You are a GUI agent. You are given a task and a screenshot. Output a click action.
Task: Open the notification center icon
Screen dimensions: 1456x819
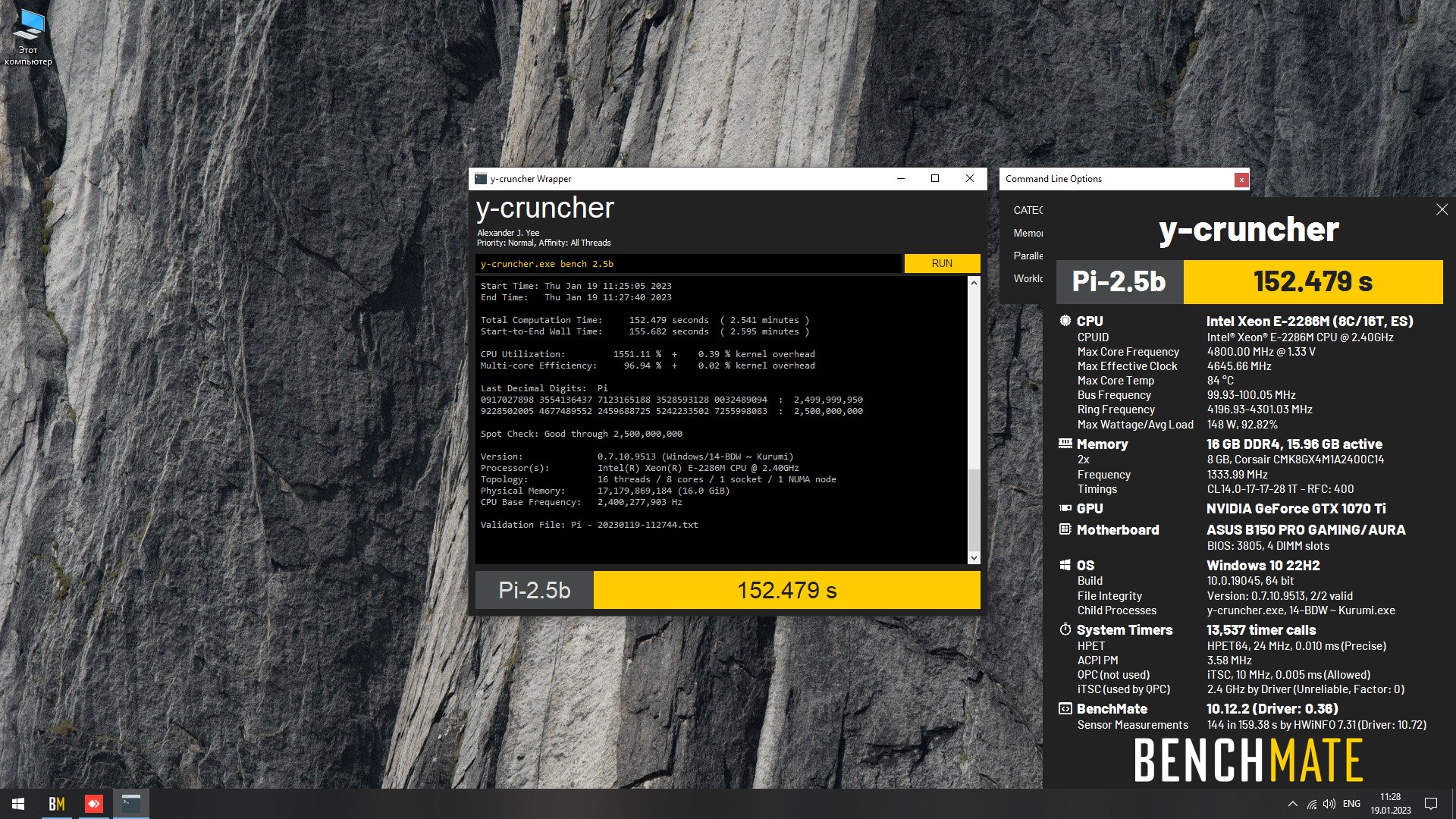(x=1431, y=804)
